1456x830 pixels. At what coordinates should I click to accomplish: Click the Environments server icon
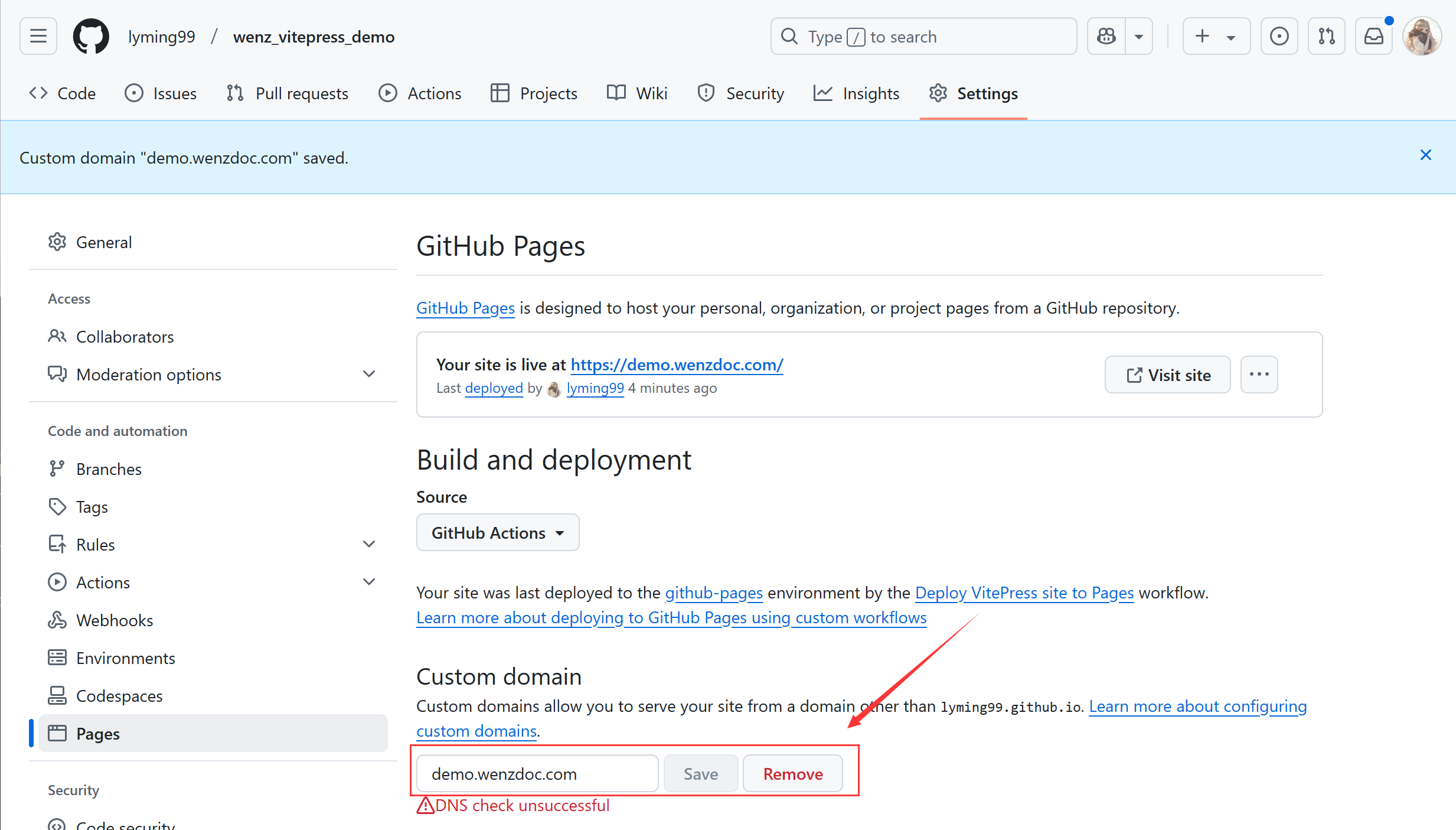point(57,658)
